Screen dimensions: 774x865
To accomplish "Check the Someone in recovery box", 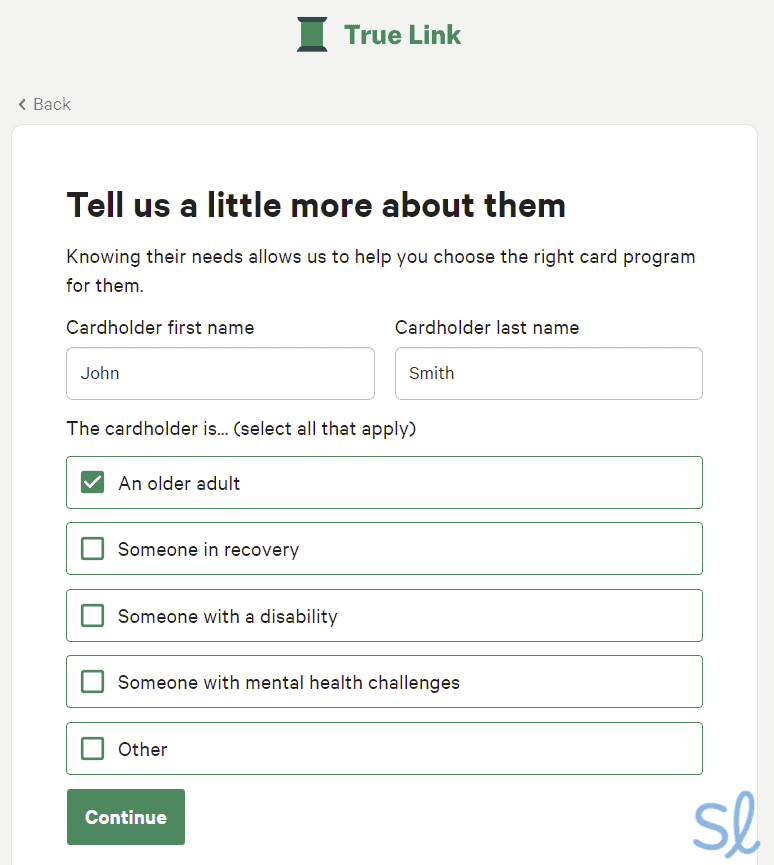I will (x=93, y=549).
